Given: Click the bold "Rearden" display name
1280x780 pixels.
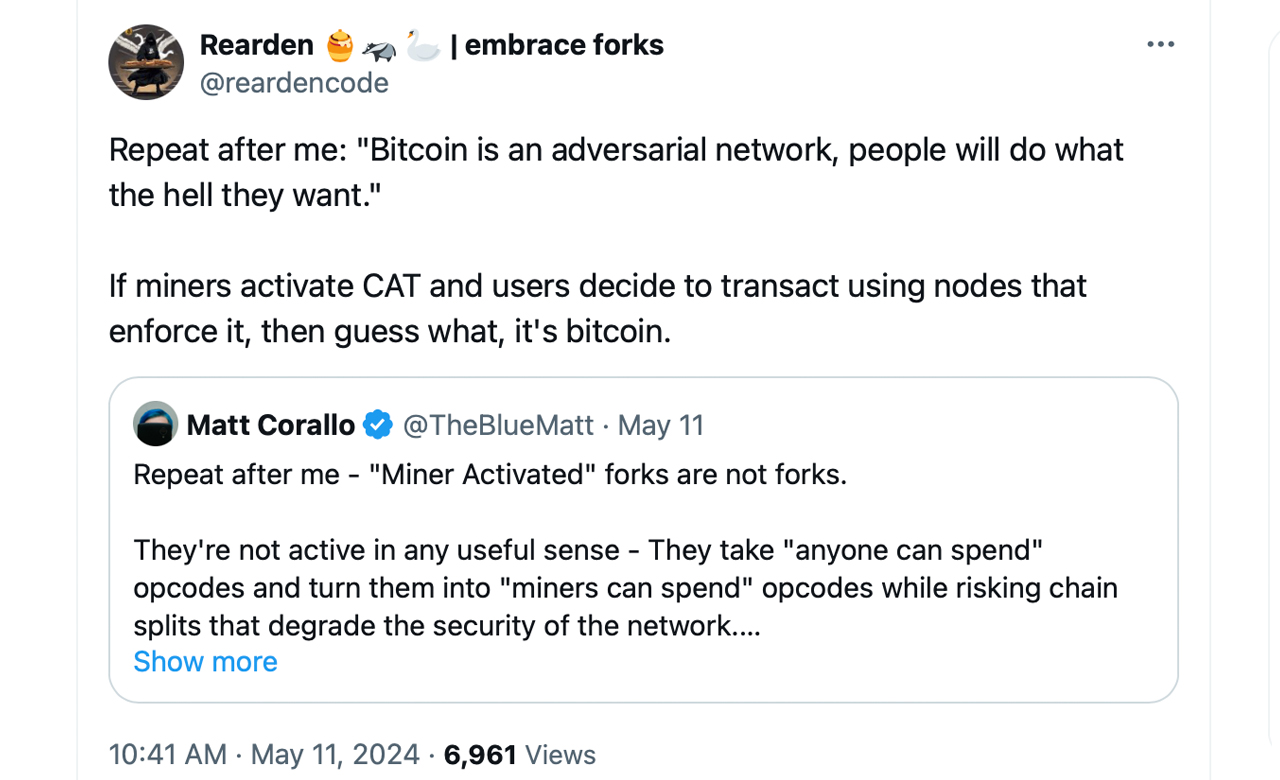Looking at the screenshot, I should click(256, 45).
